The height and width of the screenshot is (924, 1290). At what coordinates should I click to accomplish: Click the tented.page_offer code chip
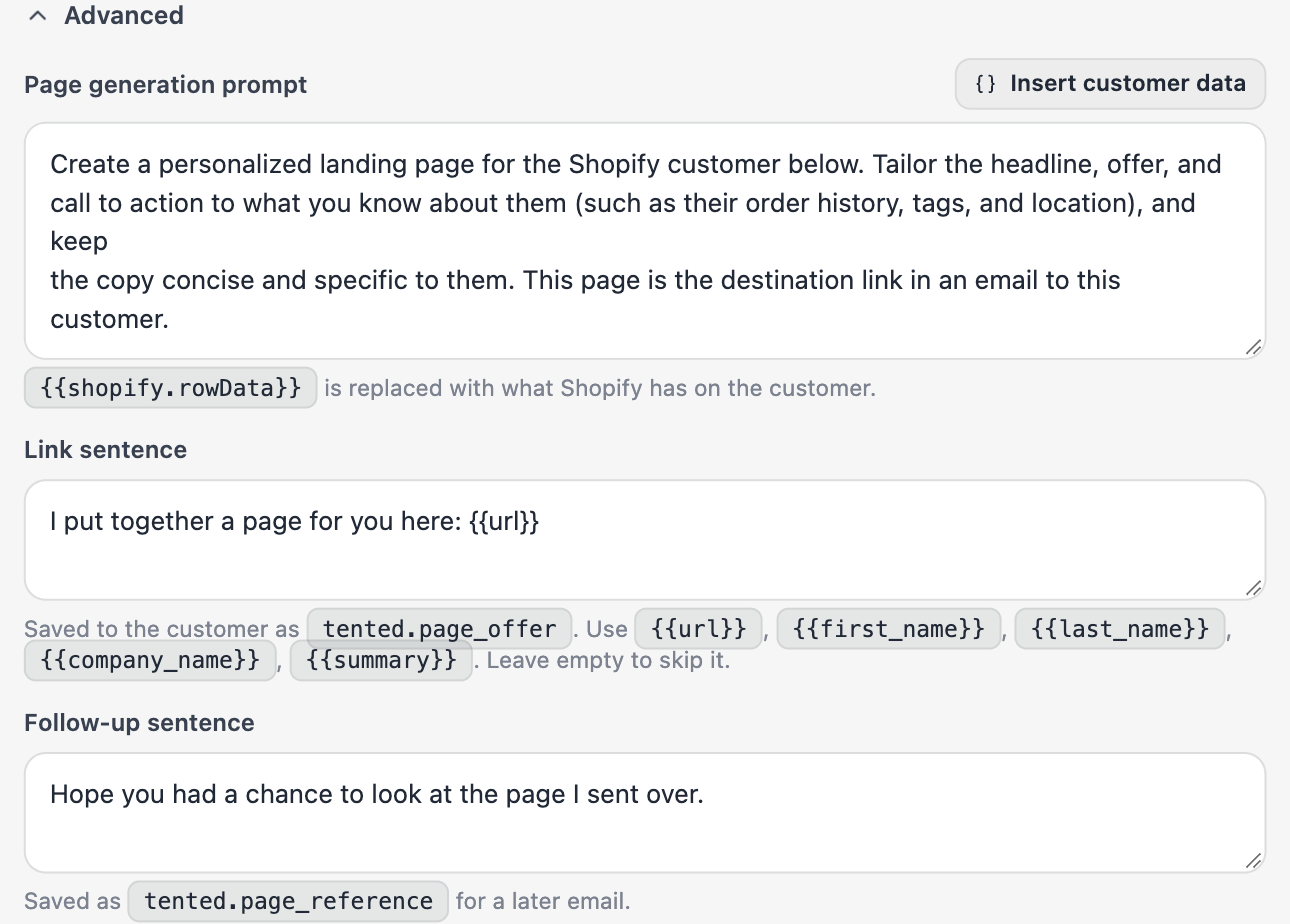tap(440, 629)
